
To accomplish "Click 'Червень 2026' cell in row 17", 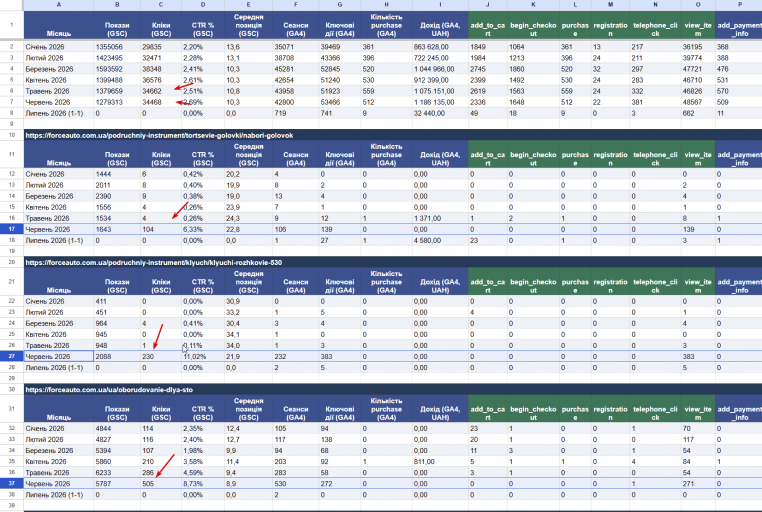I will [x=58, y=229].
